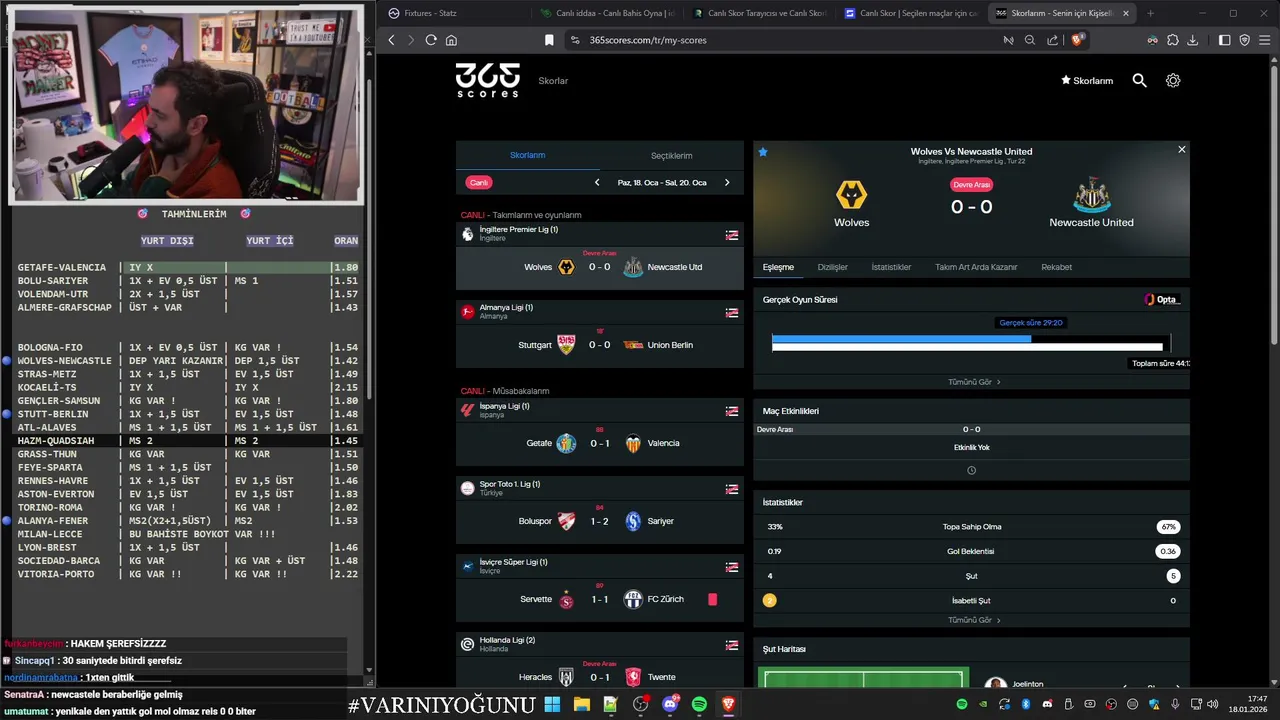
Task: Open the Windows Start menu
Action: (552, 705)
